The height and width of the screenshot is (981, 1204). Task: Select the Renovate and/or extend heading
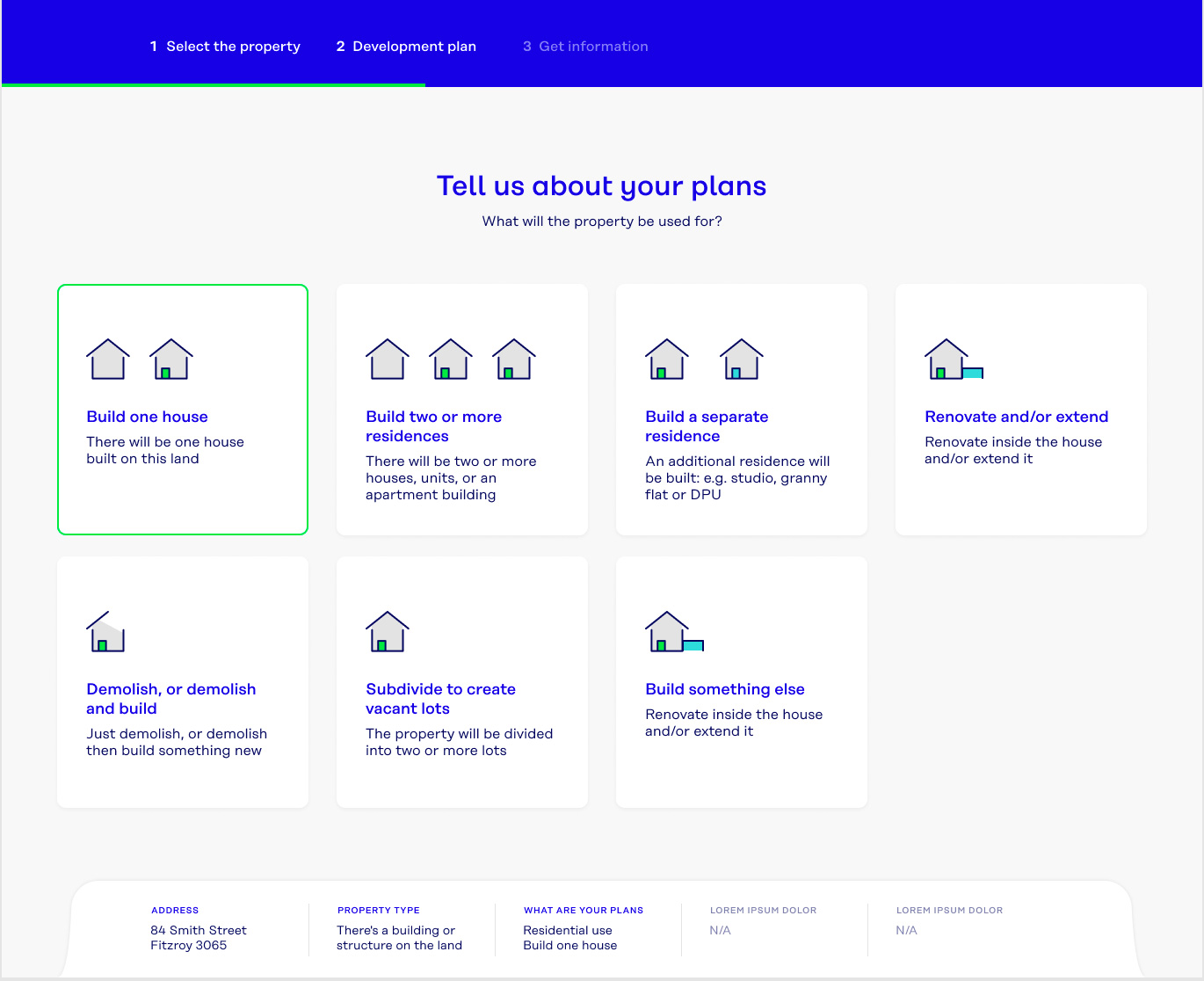click(x=1016, y=417)
